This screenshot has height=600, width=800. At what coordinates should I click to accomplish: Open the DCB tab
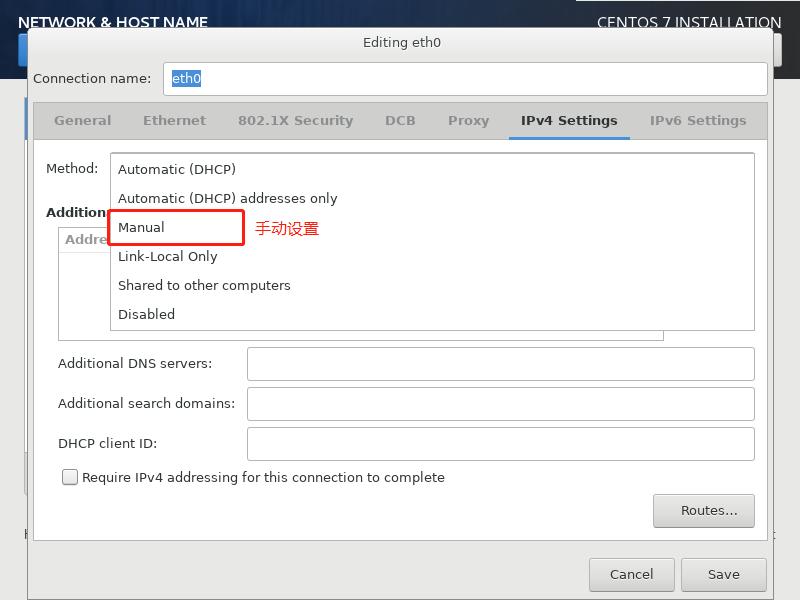coord(400,120)
